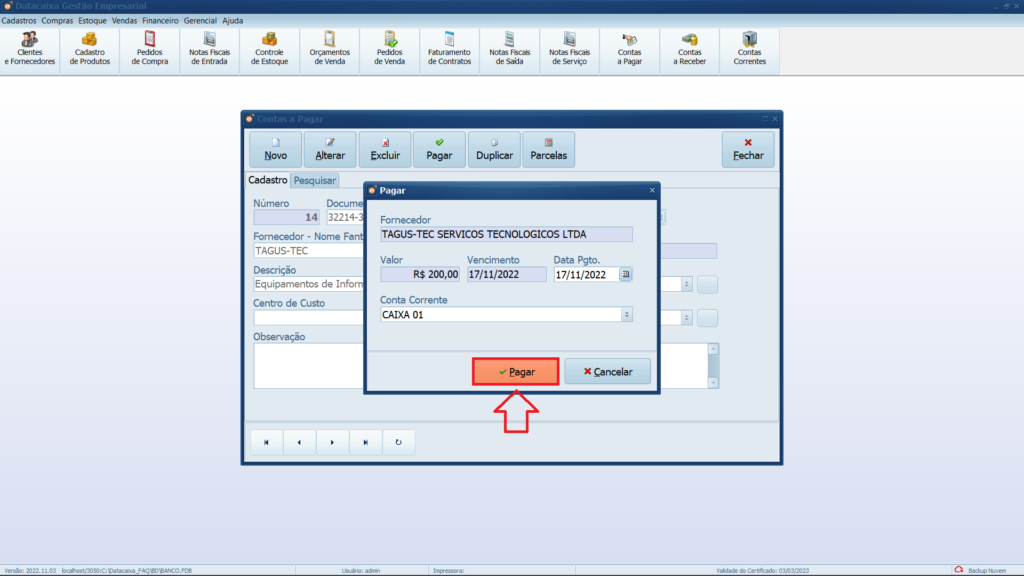
Task: Confirm payment with the Pagar button
Action: [515, 371]
